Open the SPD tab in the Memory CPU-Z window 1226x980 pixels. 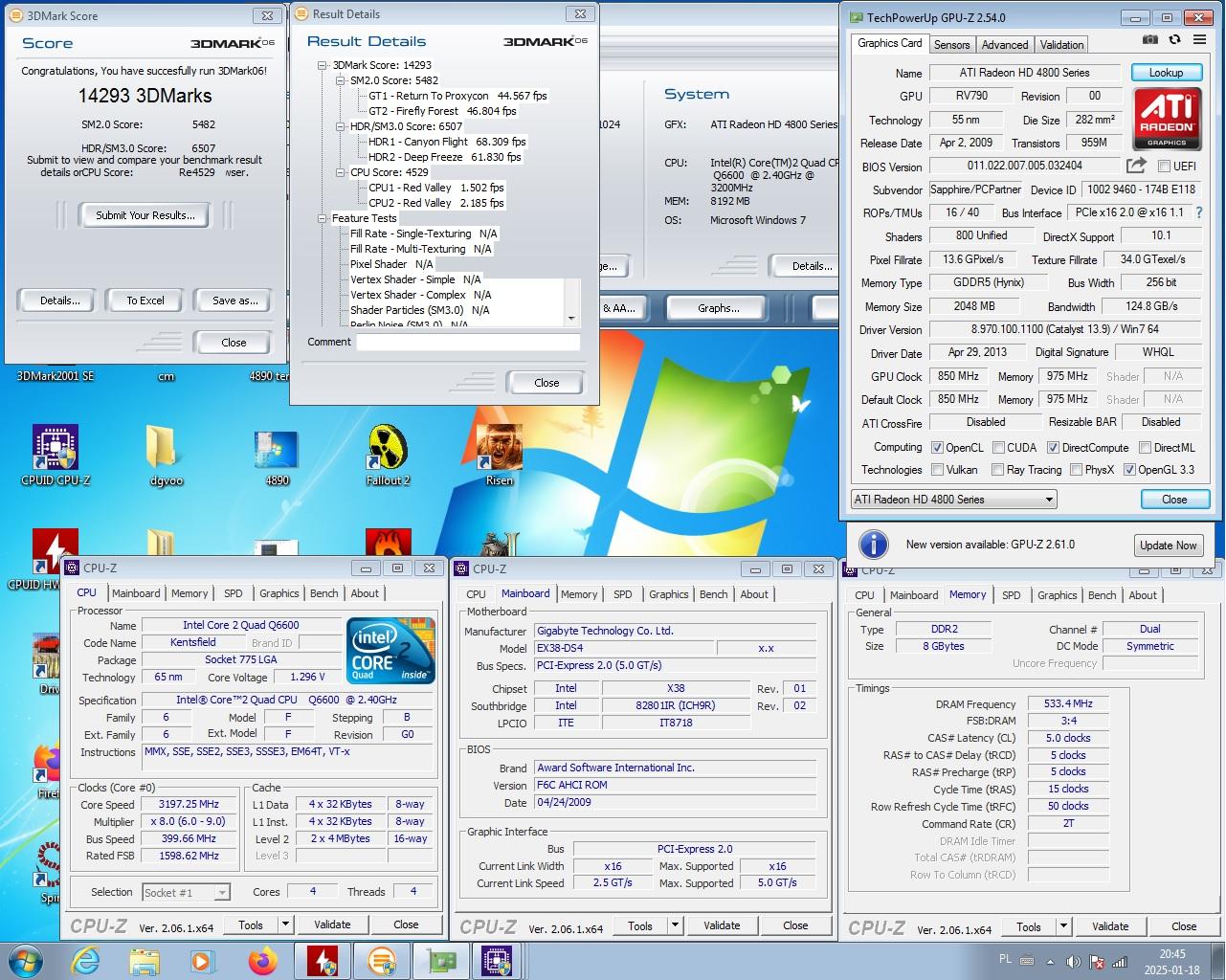pyautogui.click(x=1011, y=595)
